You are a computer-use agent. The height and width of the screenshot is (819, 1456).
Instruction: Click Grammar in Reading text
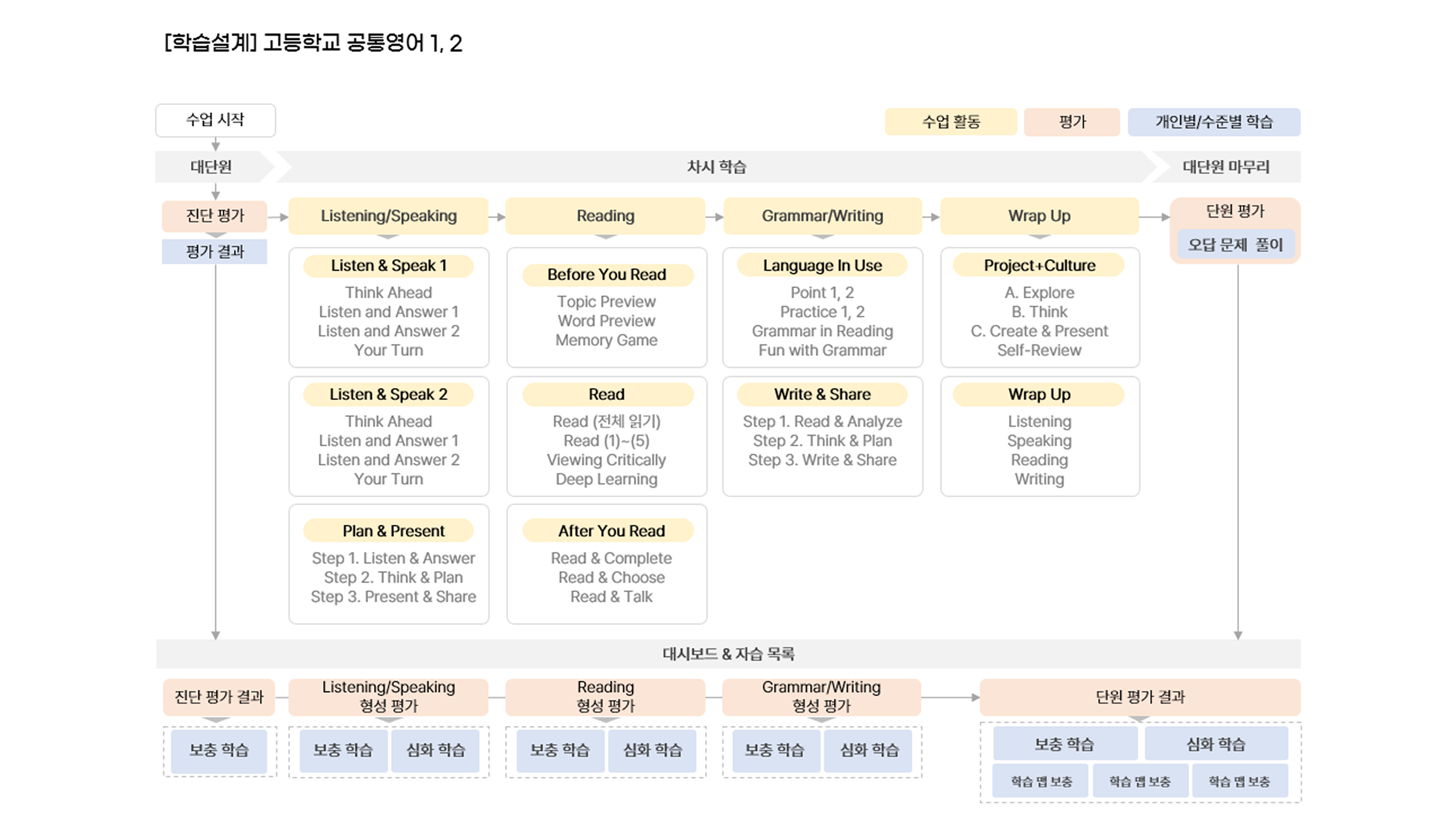click(822, 331)
